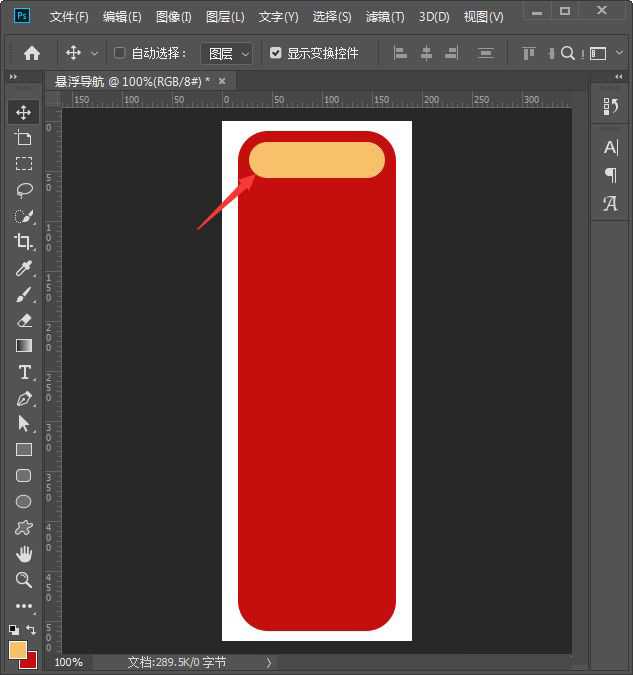Open the 文件(F) menu
This screenshot has height=675, width=633.
tap(69, 17)
